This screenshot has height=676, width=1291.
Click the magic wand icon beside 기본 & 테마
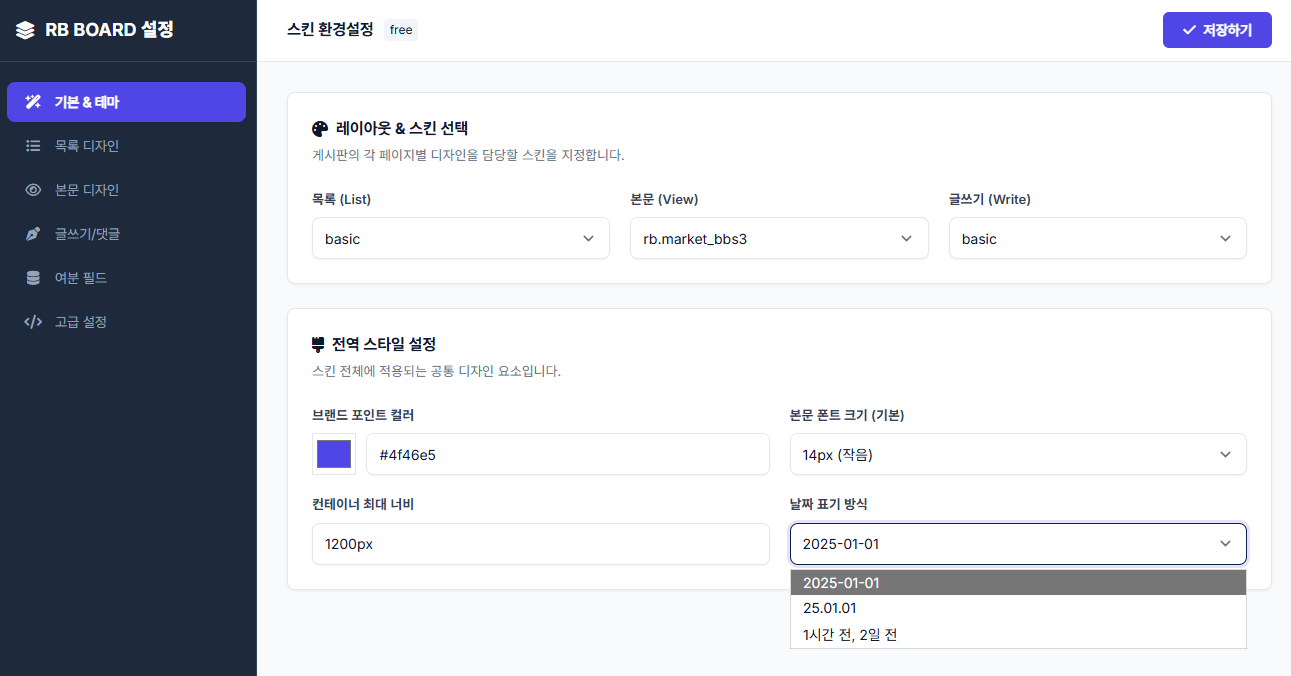(x=33, y=102)
